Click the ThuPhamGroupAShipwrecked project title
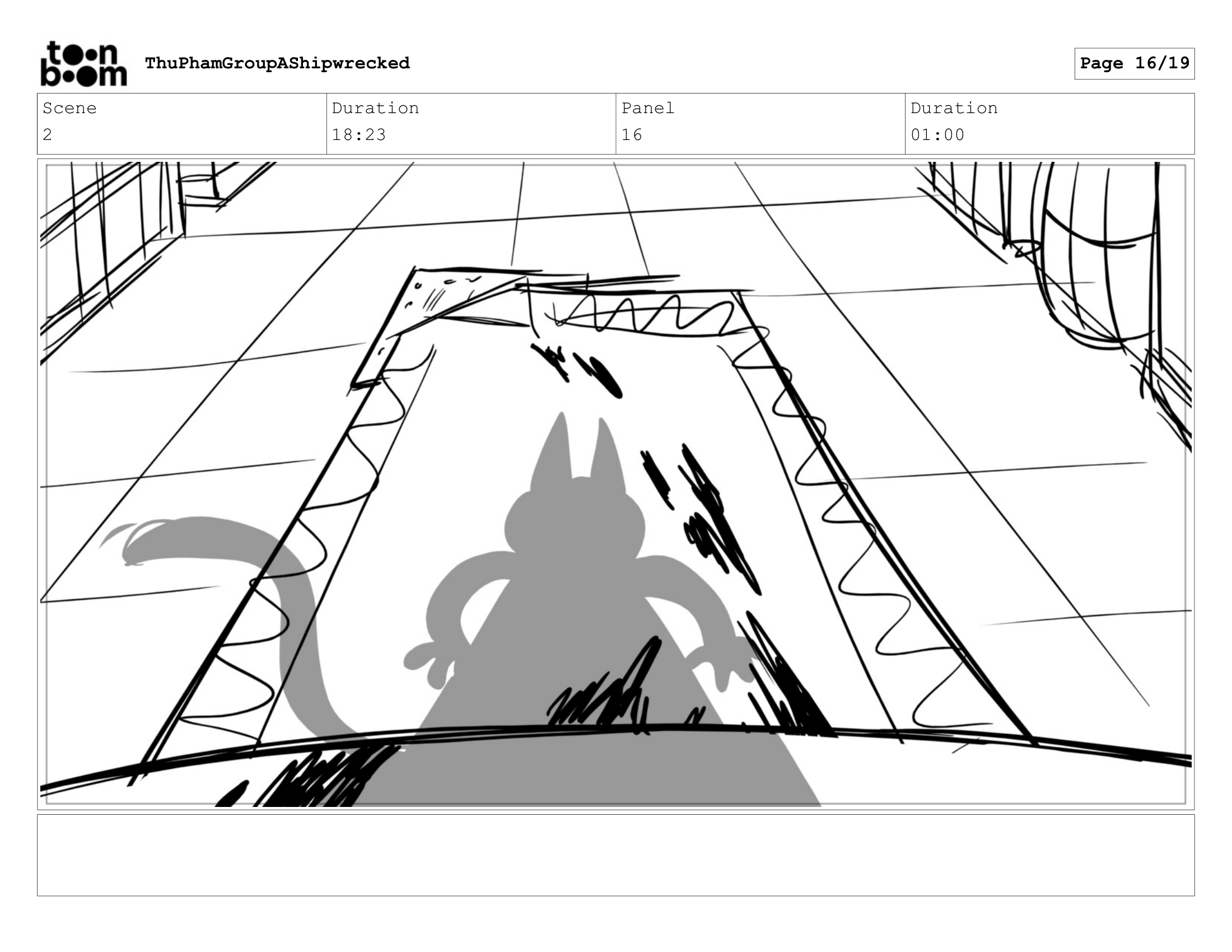 click(277, 63)
